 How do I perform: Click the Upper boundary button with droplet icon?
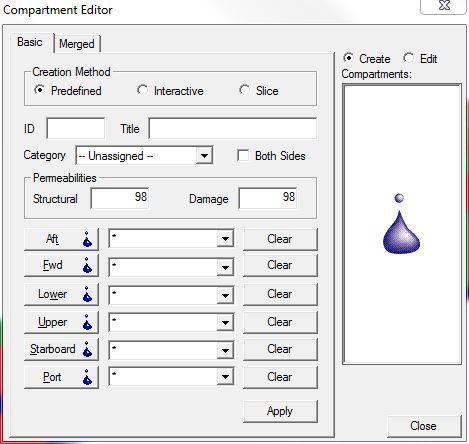62,322
